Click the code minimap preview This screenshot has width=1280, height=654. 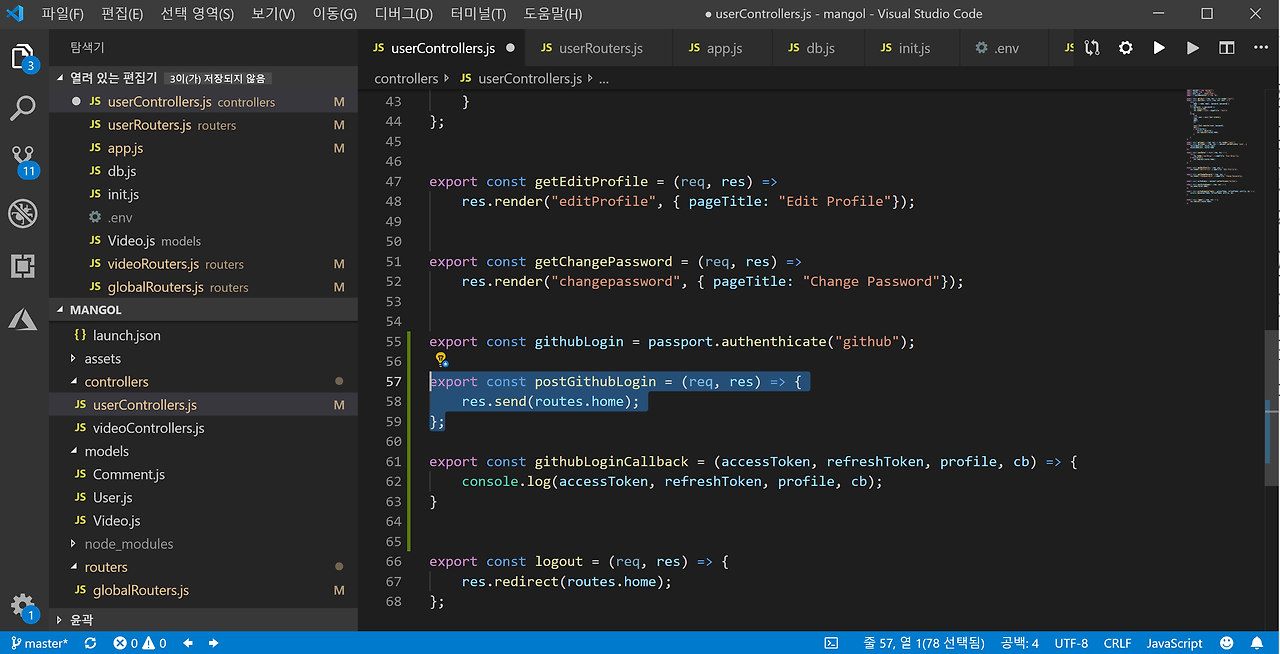1222,140
